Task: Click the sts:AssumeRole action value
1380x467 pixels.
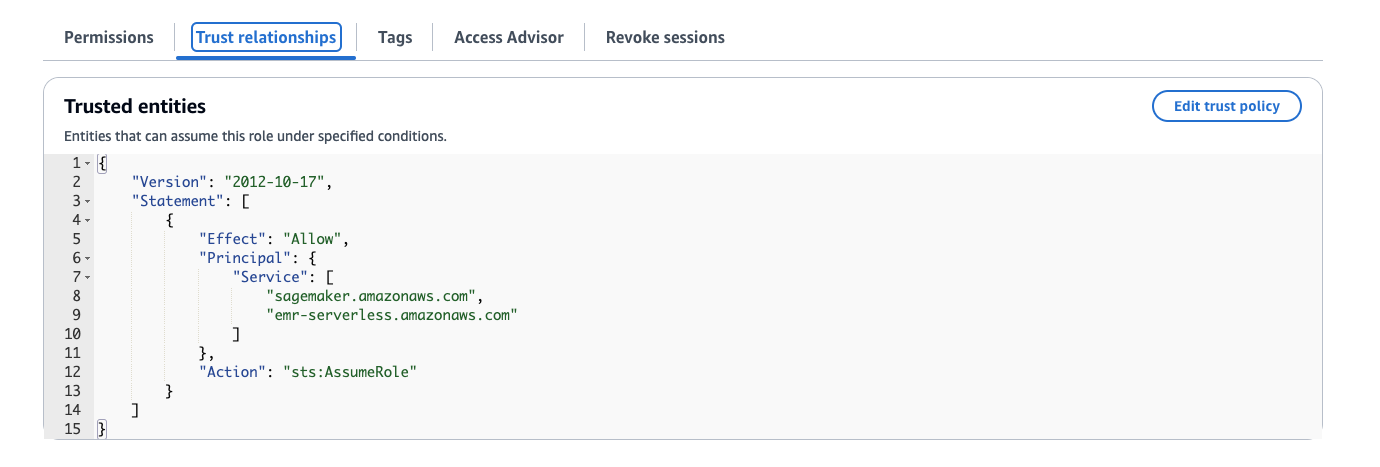Action: click(x=349, y=372)
